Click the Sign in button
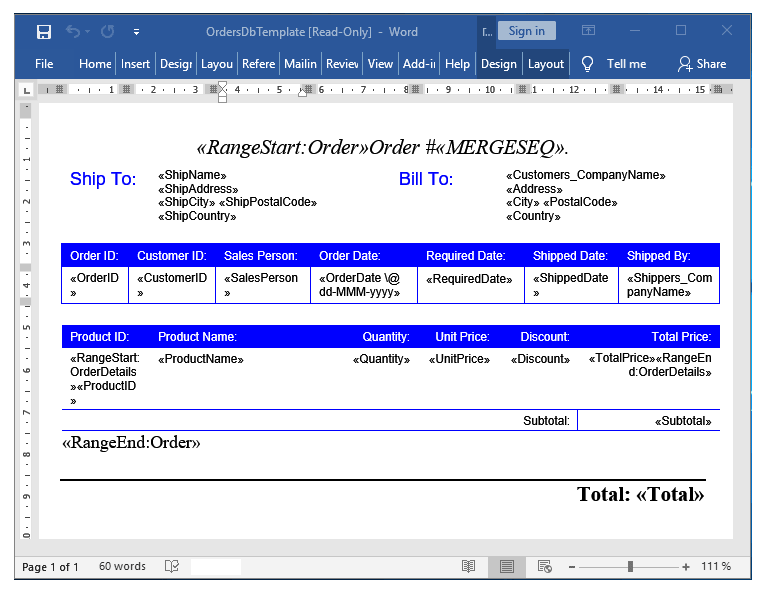The height and width of the screenshot is (589, 761). [x=527, y=31]
